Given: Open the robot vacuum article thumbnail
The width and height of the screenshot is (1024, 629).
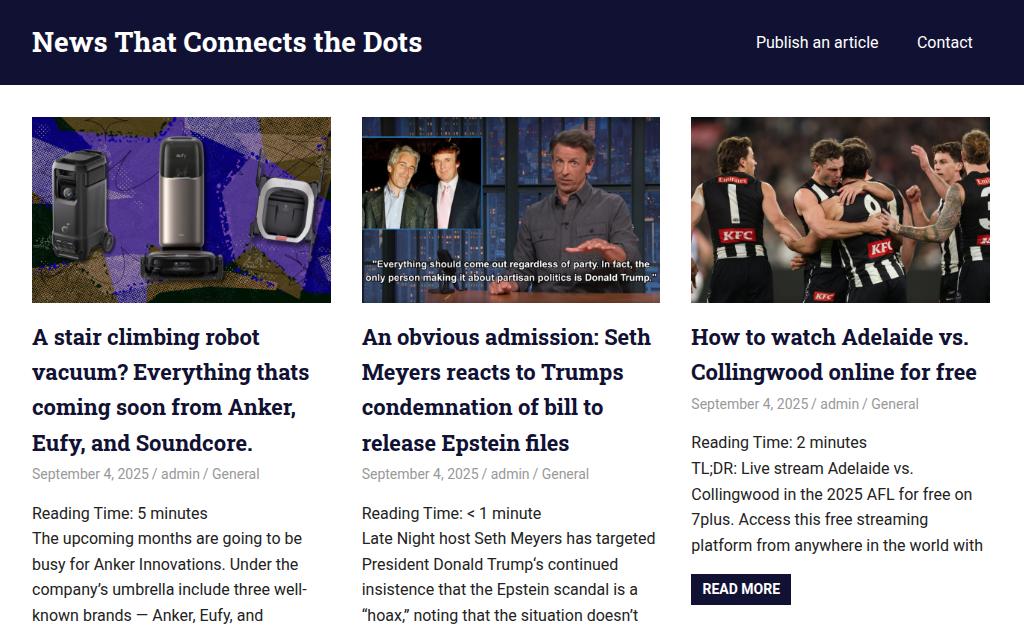Looking at the screenshot, I should [x=182, y=210].
